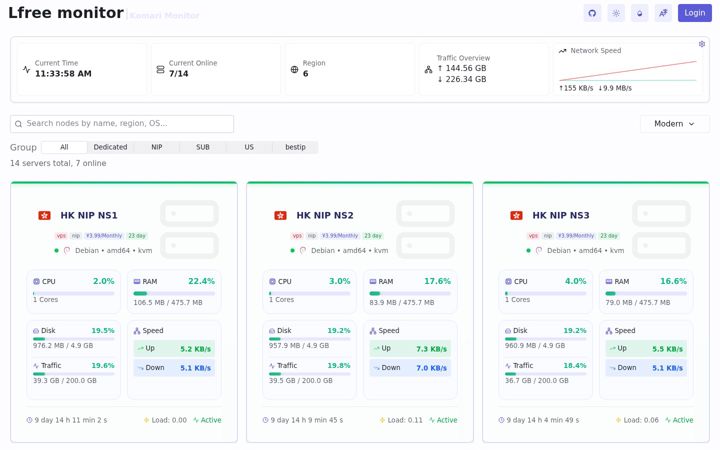Open the HK NIP NS1 server title
Image resolution: width=720 pixels, height=450 pixels.
89,215
